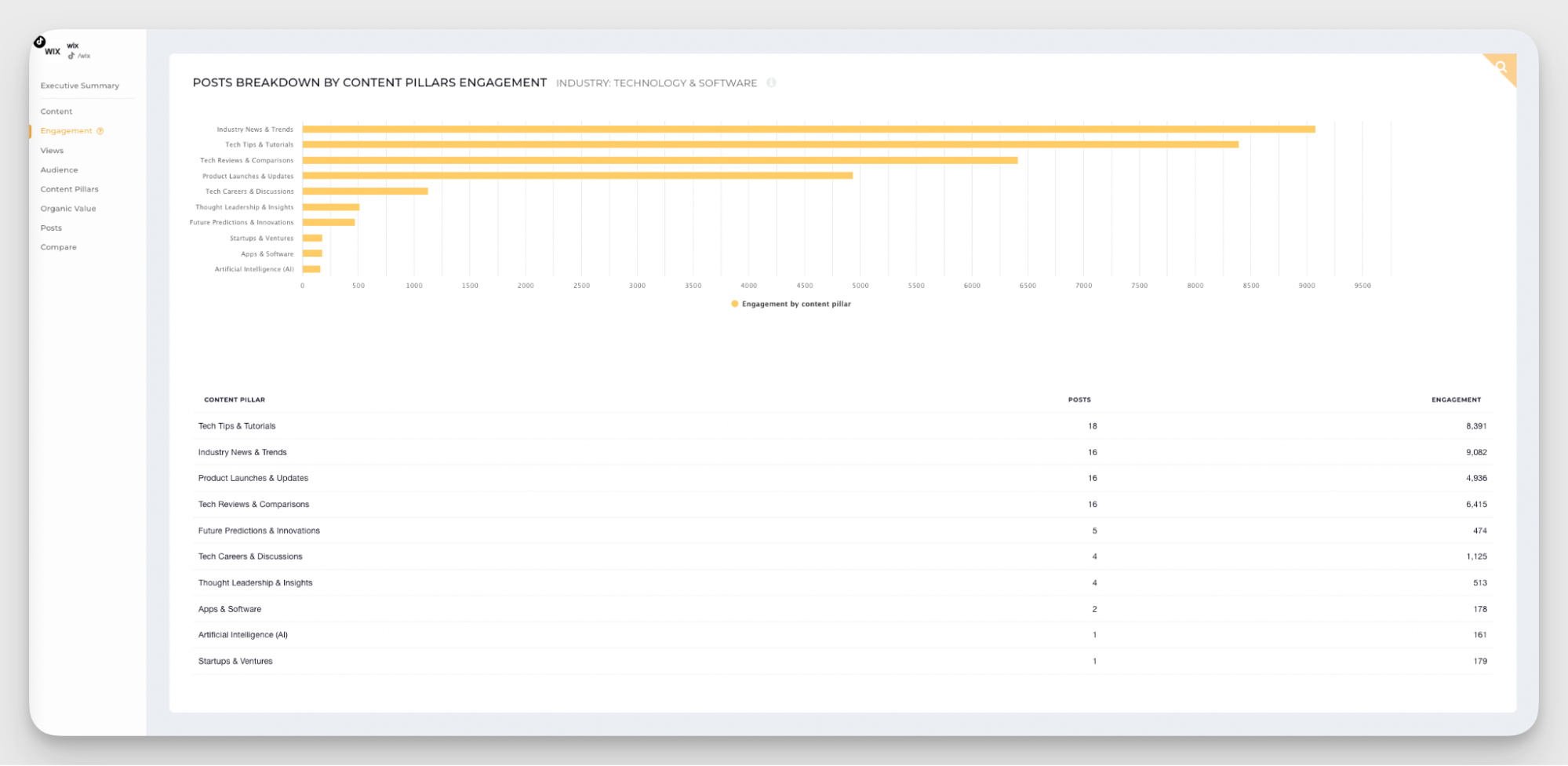Screen dimensions: 1568x766
Task: Navigate to Content Pillars
Action: 70,188
